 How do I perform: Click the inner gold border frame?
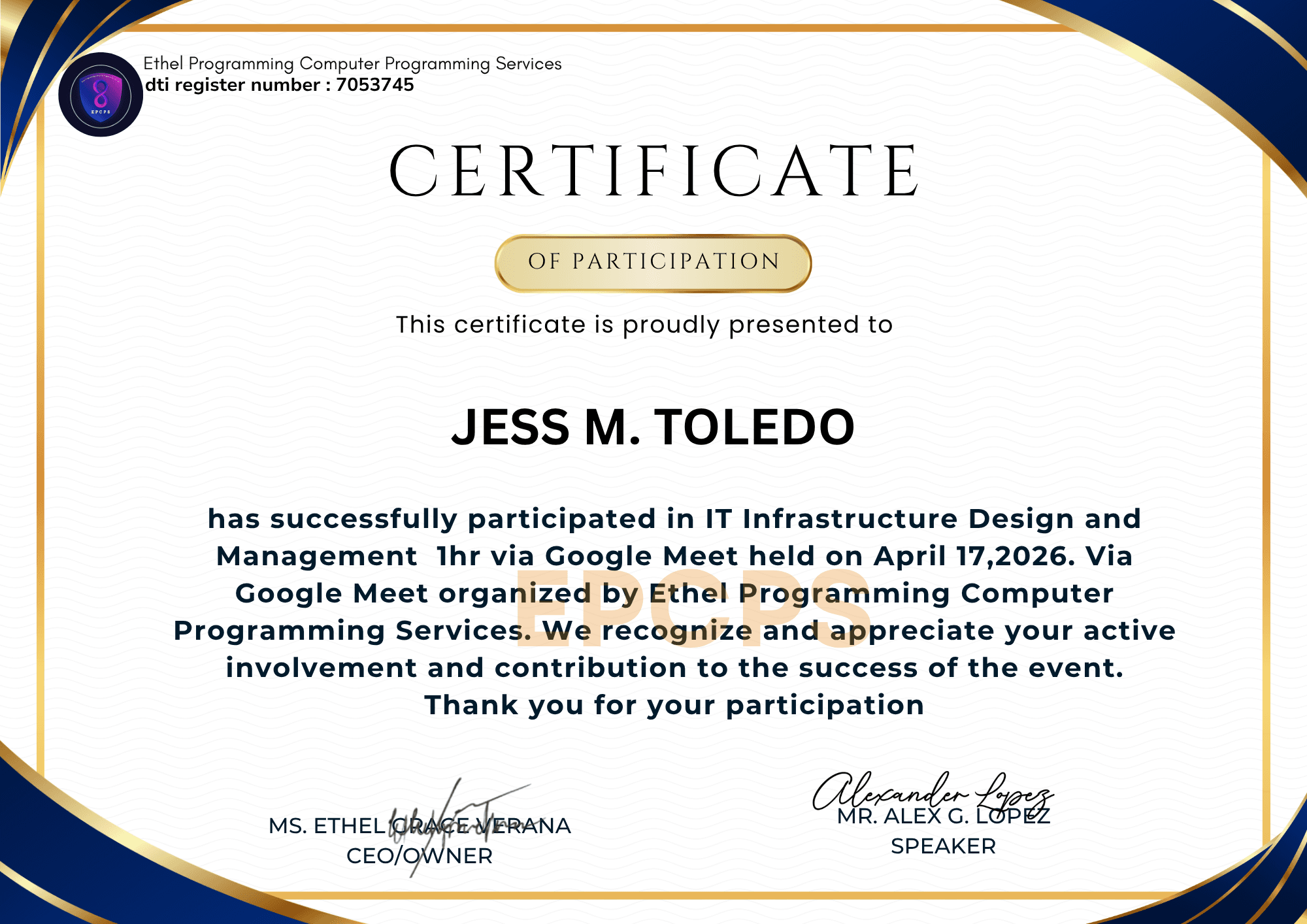pyautogui.click(x=653, y=27)
